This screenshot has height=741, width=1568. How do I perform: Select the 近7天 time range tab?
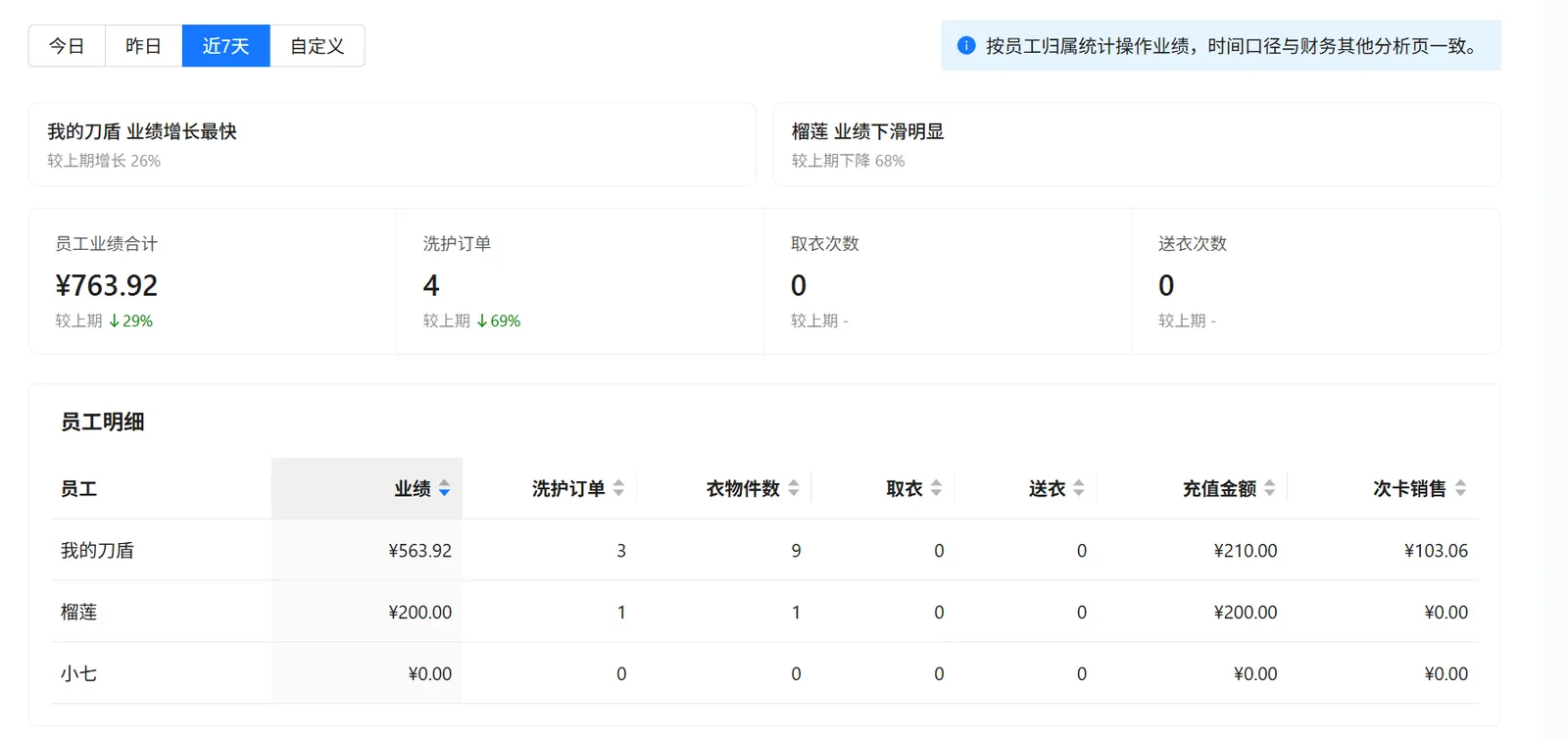(225, 46)
